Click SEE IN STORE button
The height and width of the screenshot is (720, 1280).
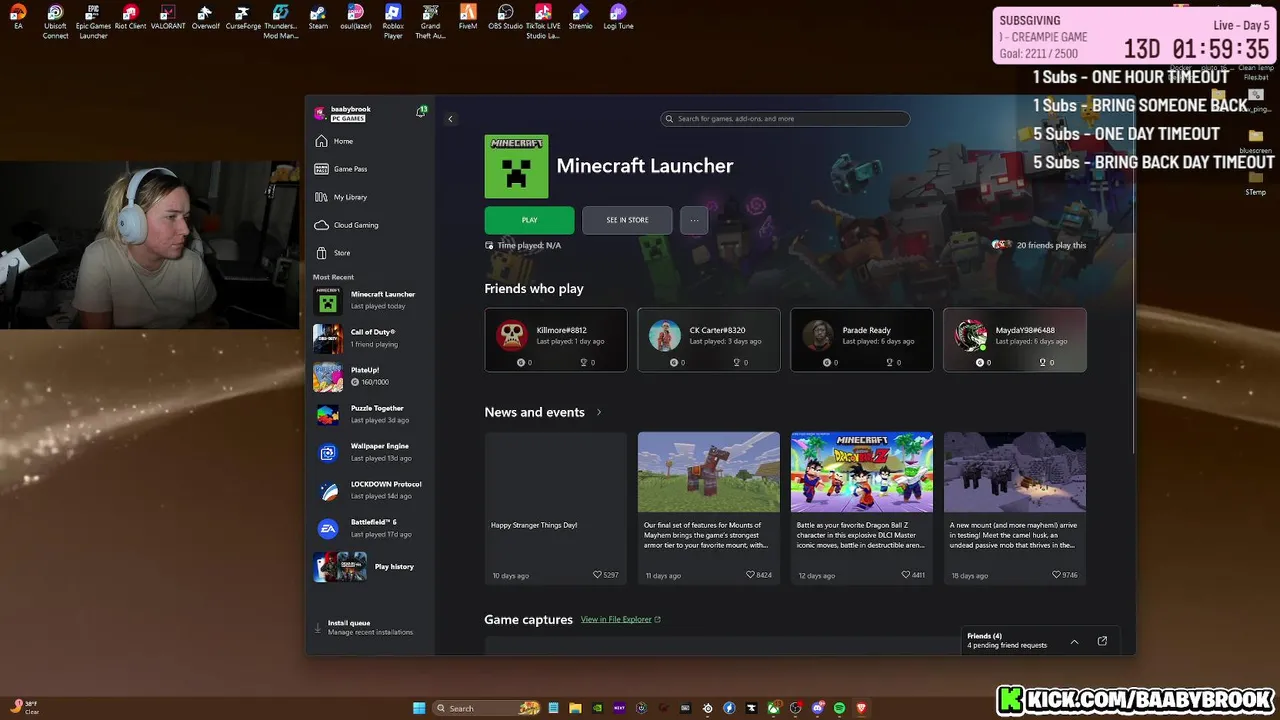pyautogui.click(x=627, y=220)
